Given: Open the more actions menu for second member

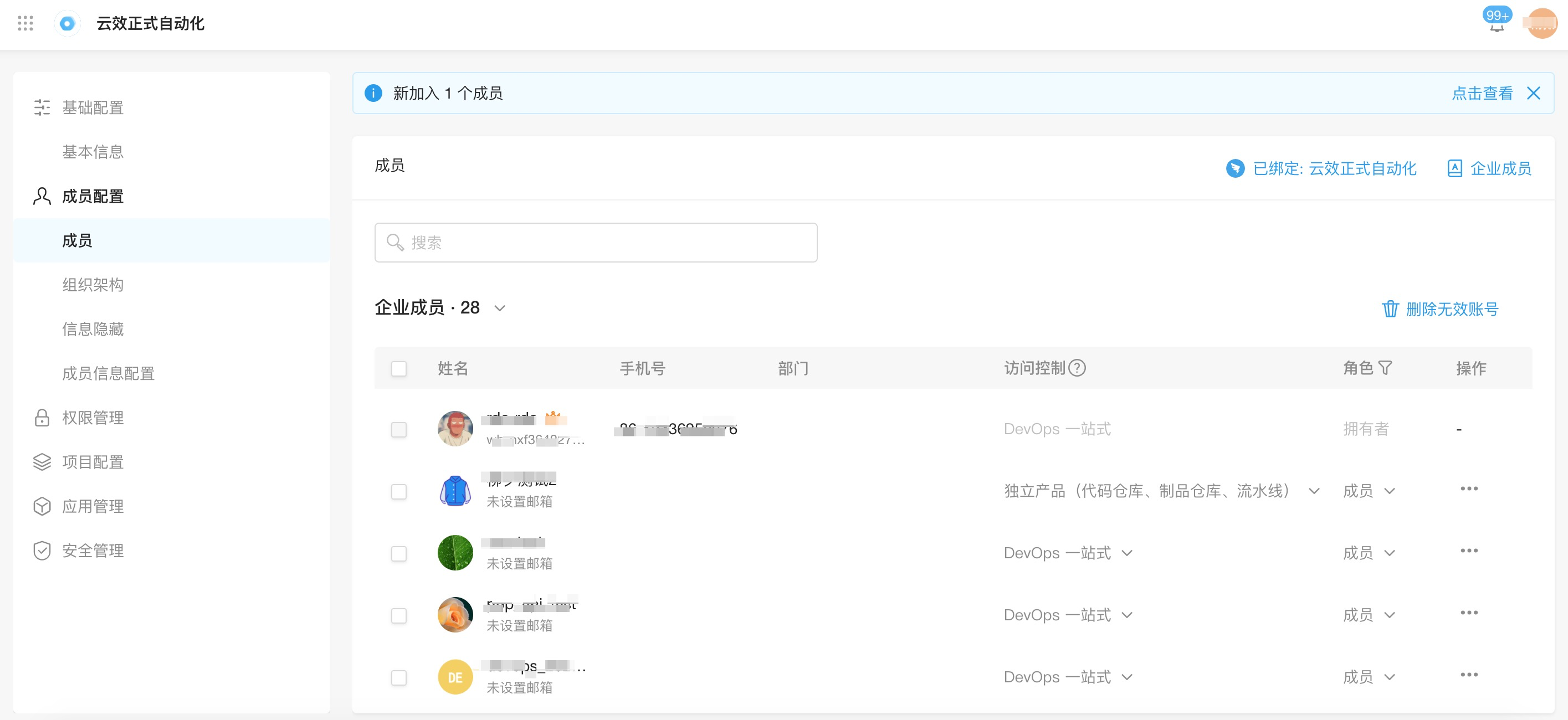Looking at the screenshot, I should [1470, 488].
